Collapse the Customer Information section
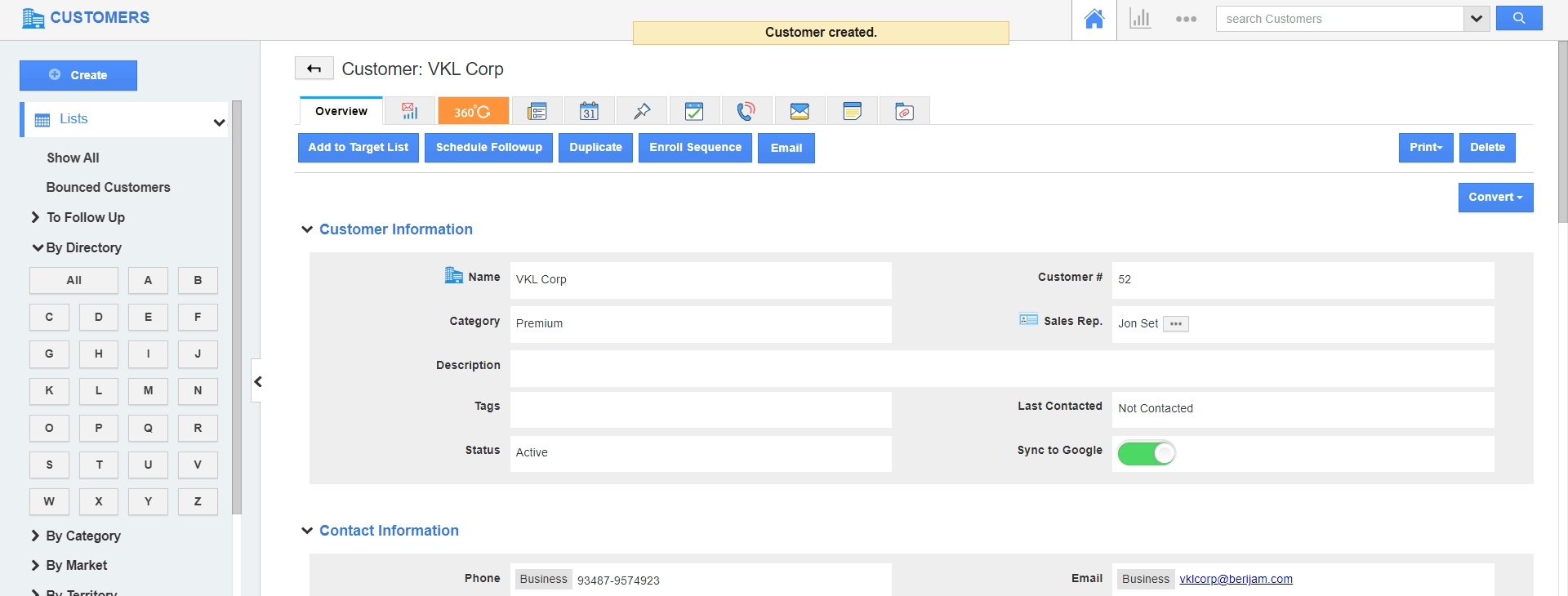Viewport: 1568px width, 596px height. point(307,229)
